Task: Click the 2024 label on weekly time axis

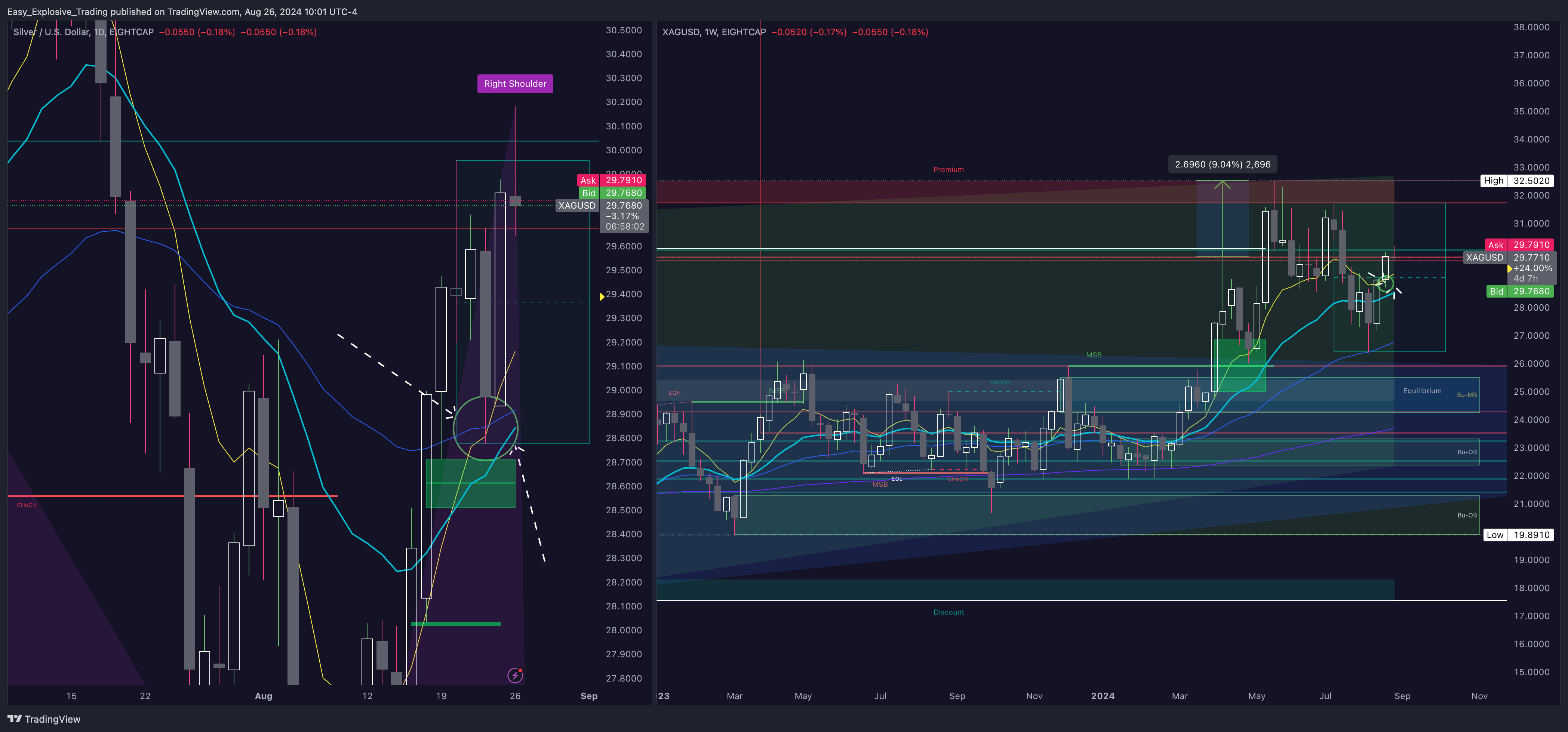Action: (1102, 696)
